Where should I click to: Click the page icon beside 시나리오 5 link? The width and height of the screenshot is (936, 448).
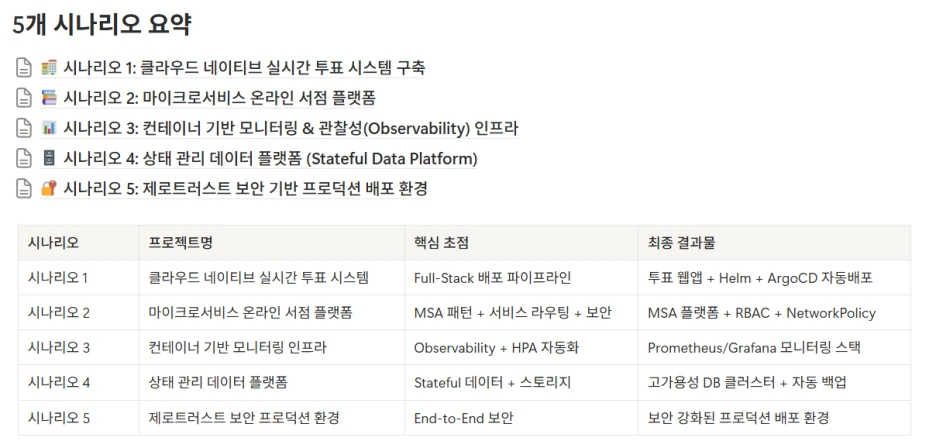click(x=23, y=189)
